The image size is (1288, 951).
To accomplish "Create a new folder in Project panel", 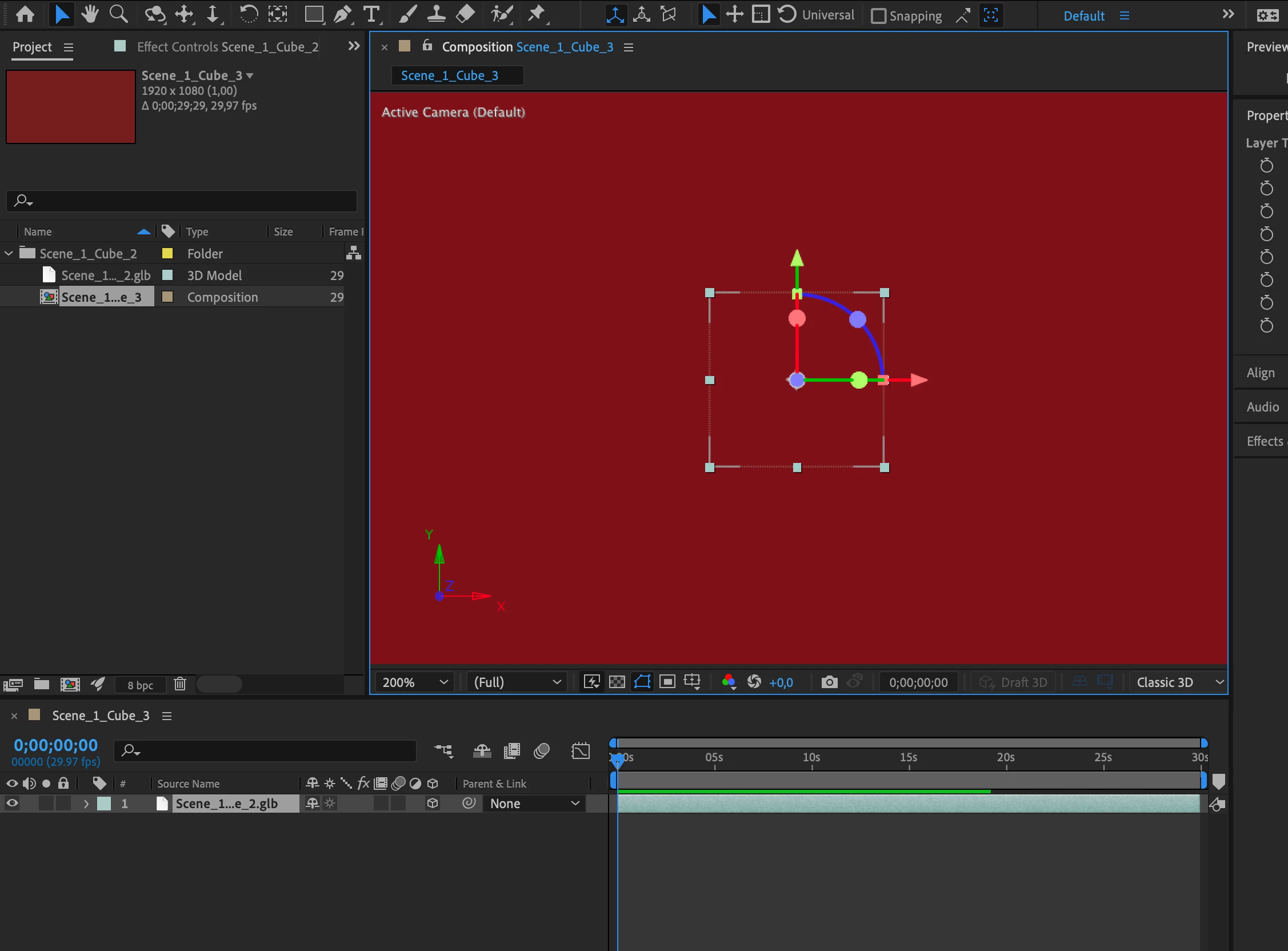I will point(42,684).
